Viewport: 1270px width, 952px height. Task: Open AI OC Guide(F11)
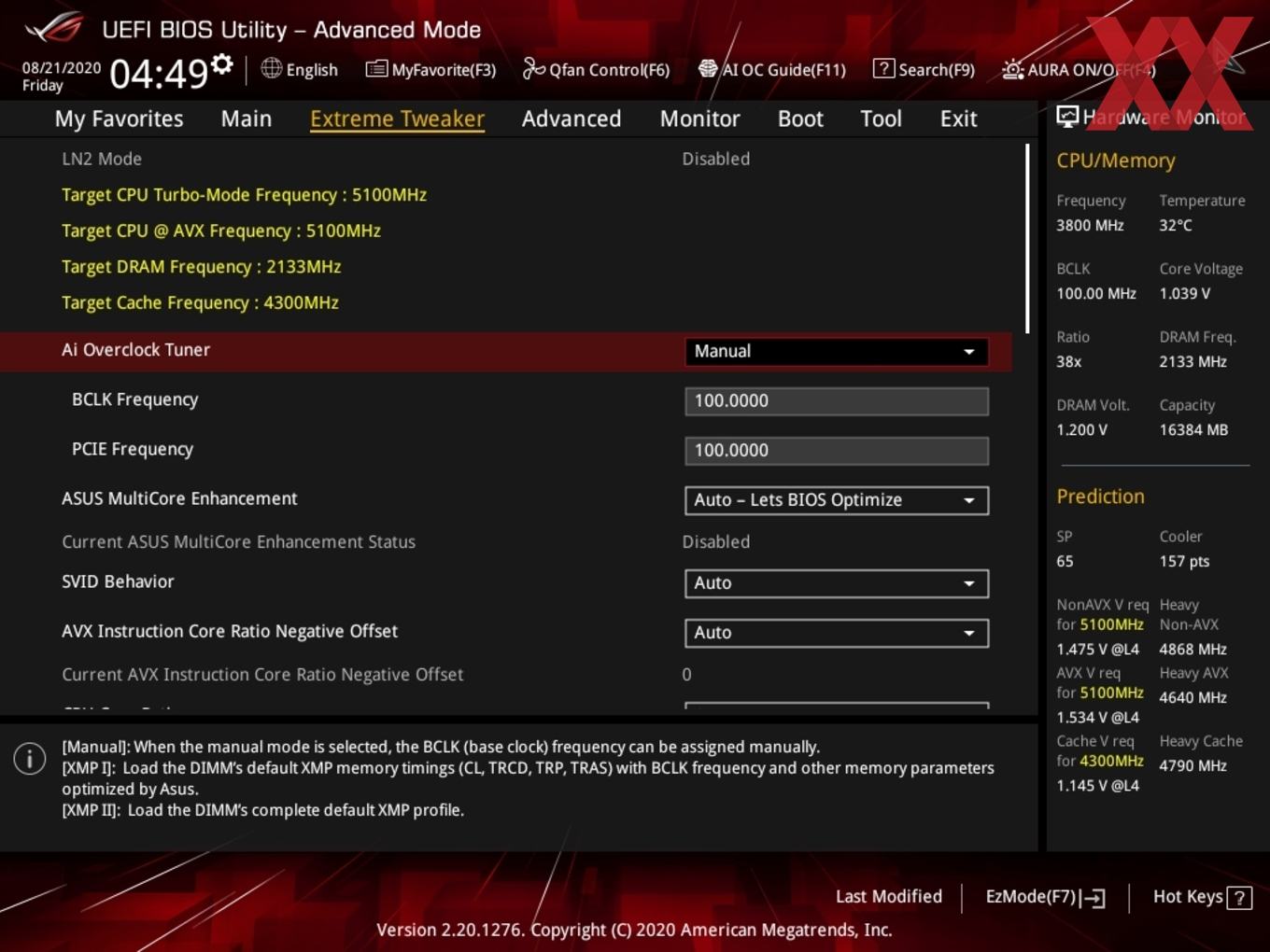pyautogui.click(x=772, y=69)
